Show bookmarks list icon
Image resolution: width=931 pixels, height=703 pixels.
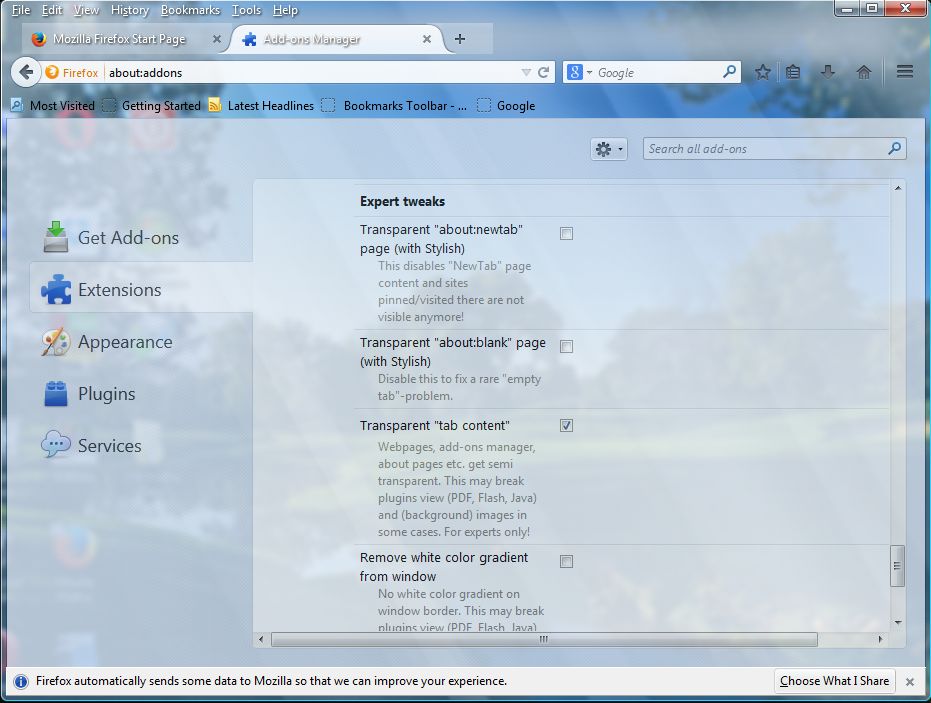point(793,72)
